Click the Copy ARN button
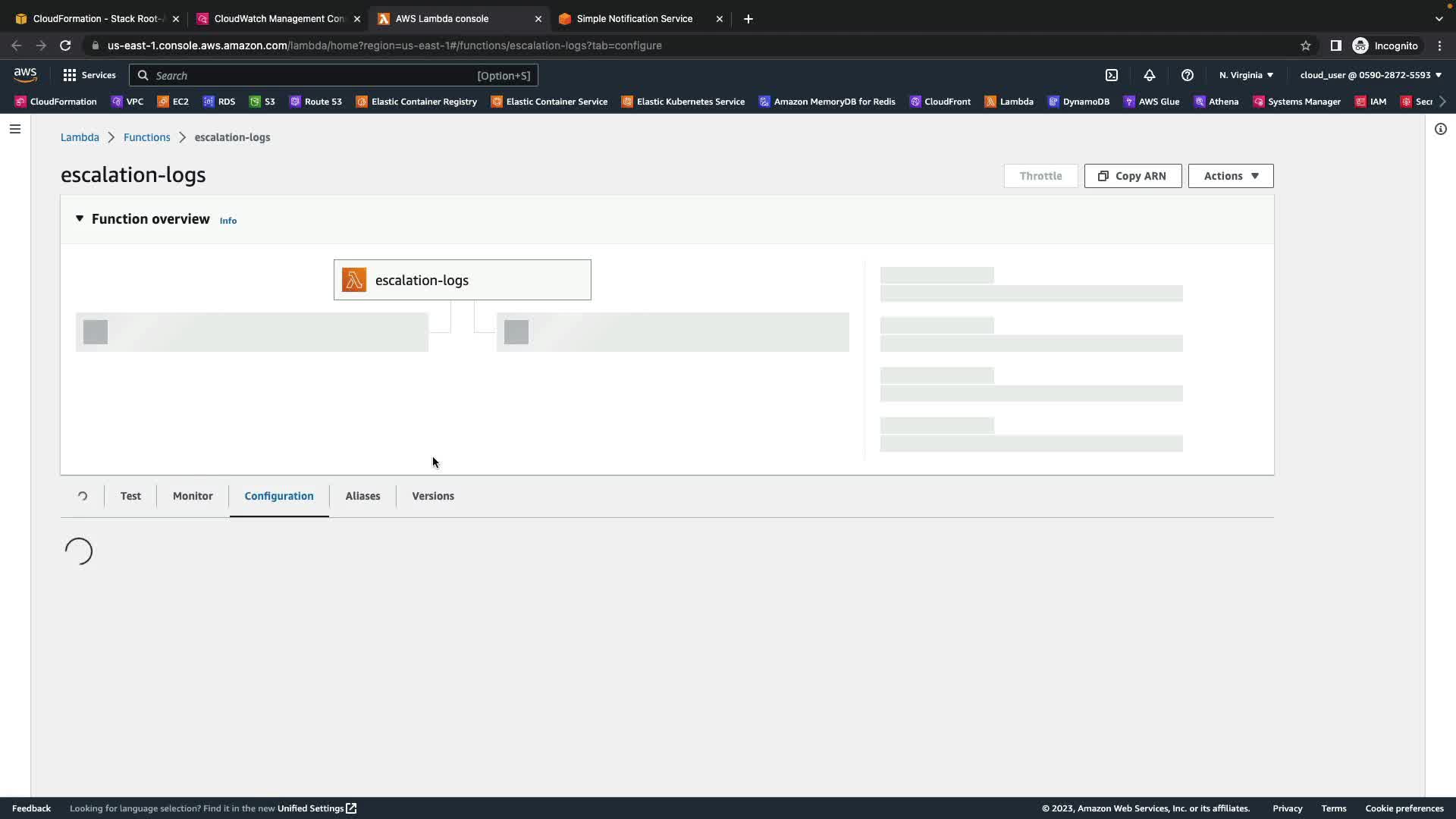The width and height of the screenshot is (1456, 819). pyautogui.click(x=1132, y=176)
